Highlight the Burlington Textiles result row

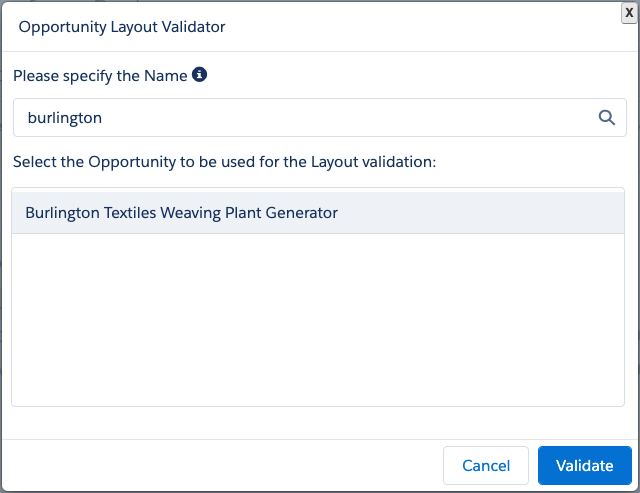(318, 213)
